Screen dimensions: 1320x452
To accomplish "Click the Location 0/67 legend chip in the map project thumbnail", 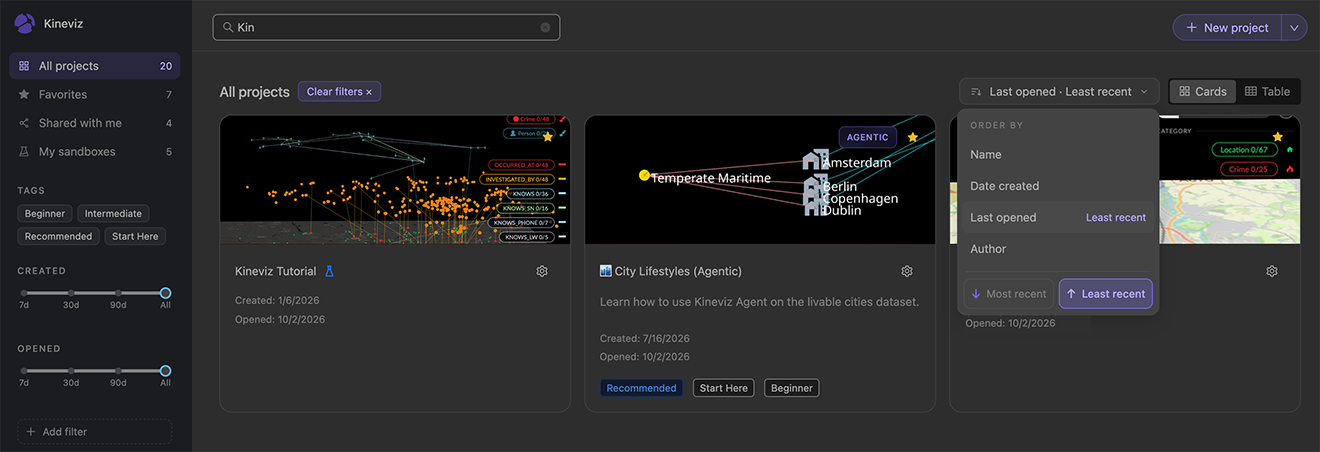I will click(x=1243, y=150).
